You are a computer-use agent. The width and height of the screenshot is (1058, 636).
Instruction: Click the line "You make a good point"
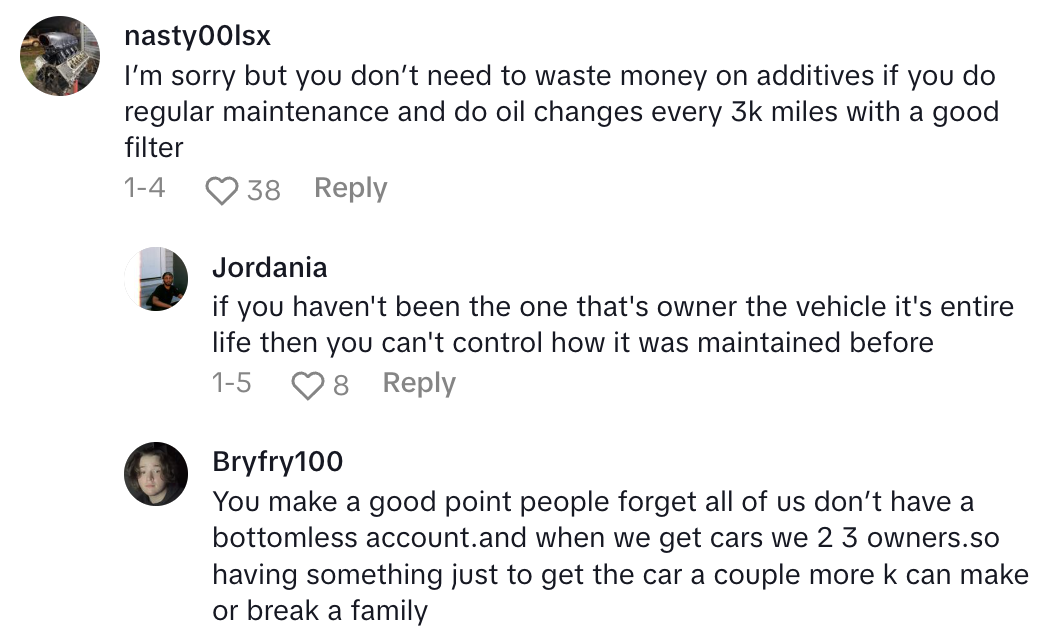(x=592, y=500)
